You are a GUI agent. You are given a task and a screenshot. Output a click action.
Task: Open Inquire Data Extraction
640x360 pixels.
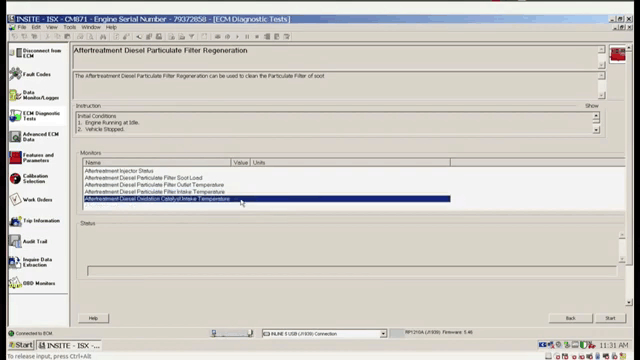tap(31, 262)
